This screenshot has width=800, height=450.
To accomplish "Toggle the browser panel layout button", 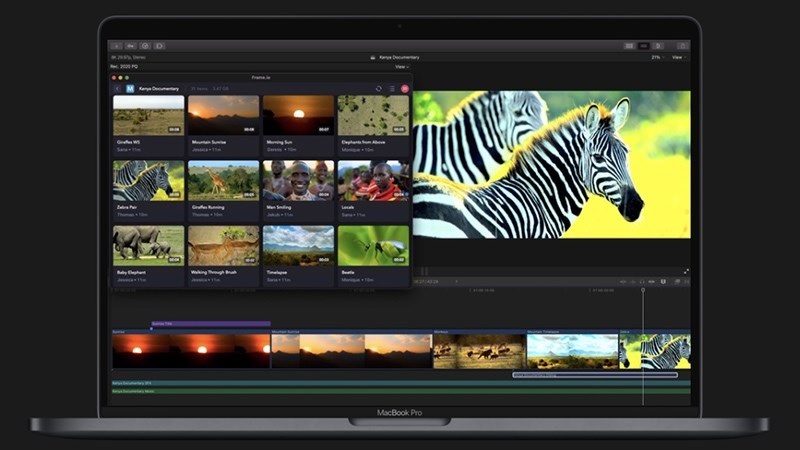I will [629, 46].
